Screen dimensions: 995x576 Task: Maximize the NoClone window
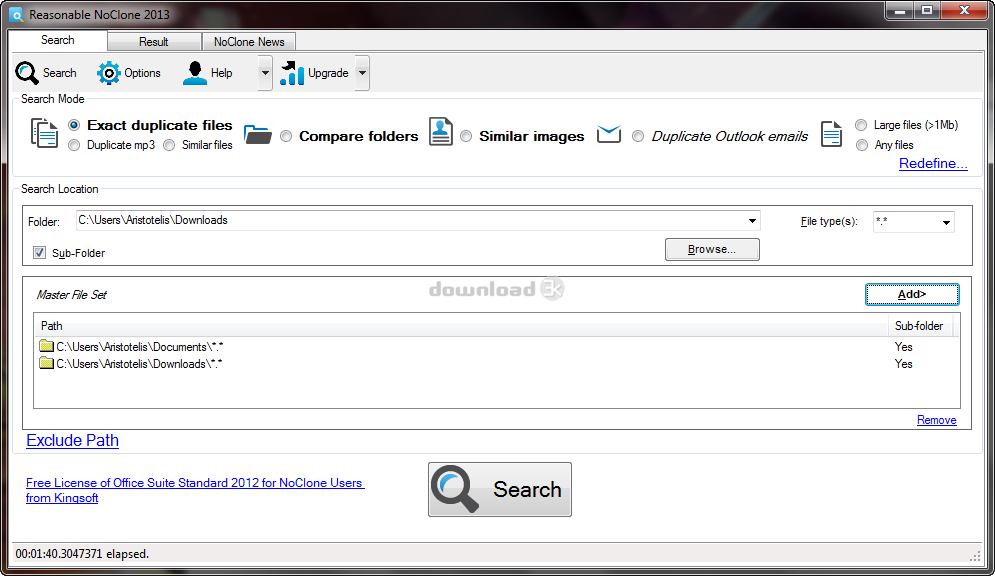927,10
